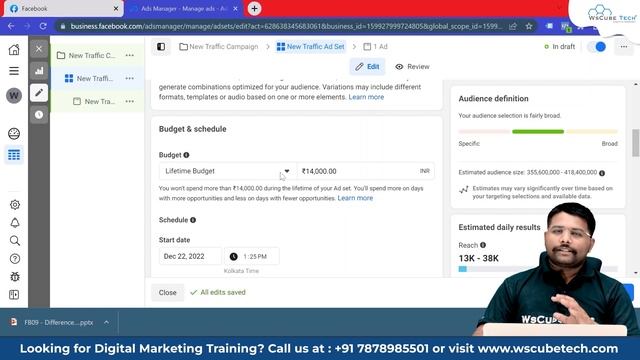This screenshot has width=640, height=360.
Task: Go forward in browser
Action: click(x=27, y=26)
